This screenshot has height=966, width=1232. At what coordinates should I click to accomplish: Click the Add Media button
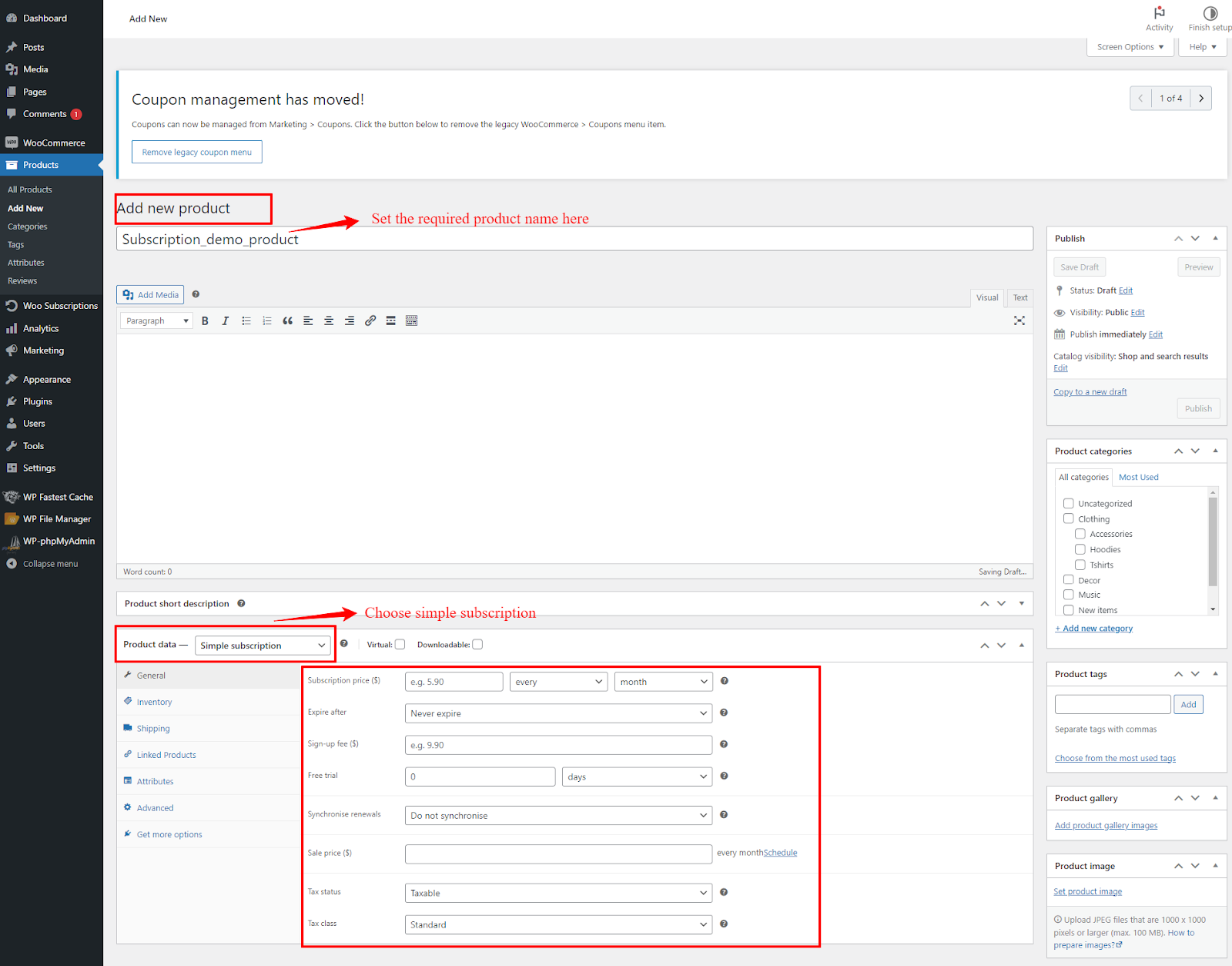[151, 294]
